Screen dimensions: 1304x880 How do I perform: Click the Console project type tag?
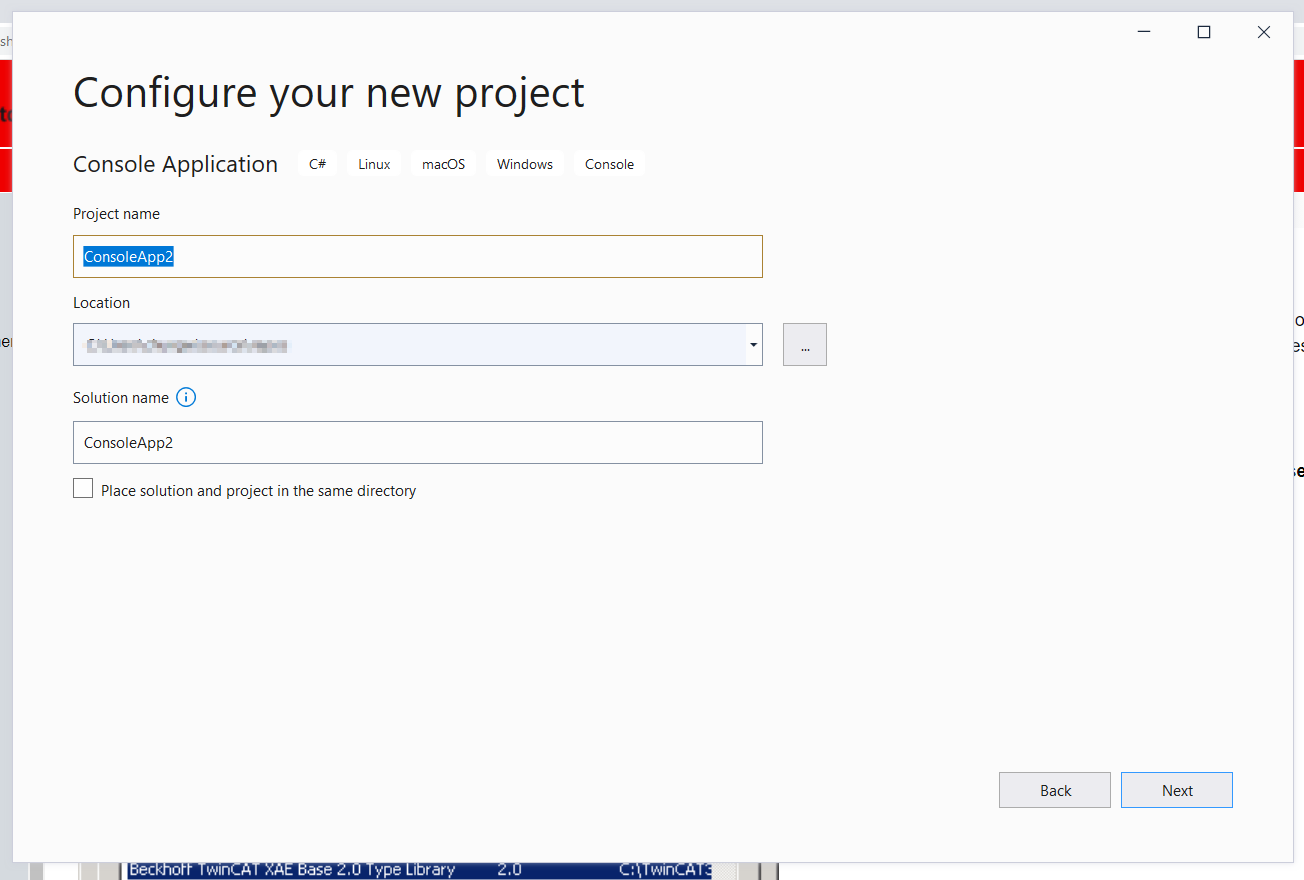click(609, 164)
